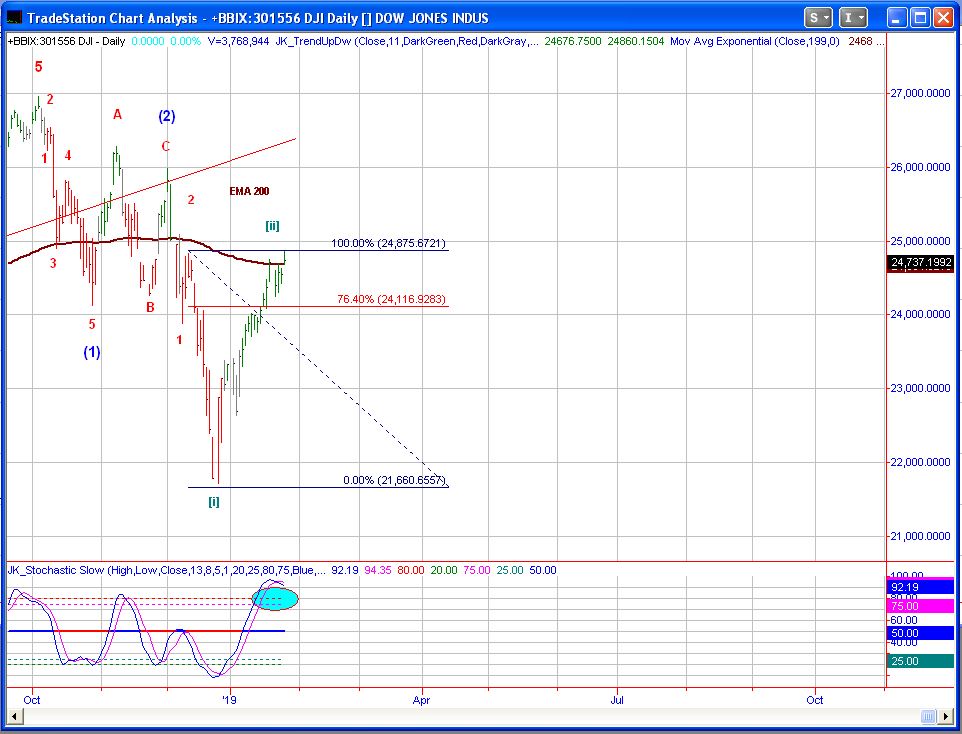Select the blue "(1)" wave label
This screenshot has width=962, height=734.
pos(92,352)
